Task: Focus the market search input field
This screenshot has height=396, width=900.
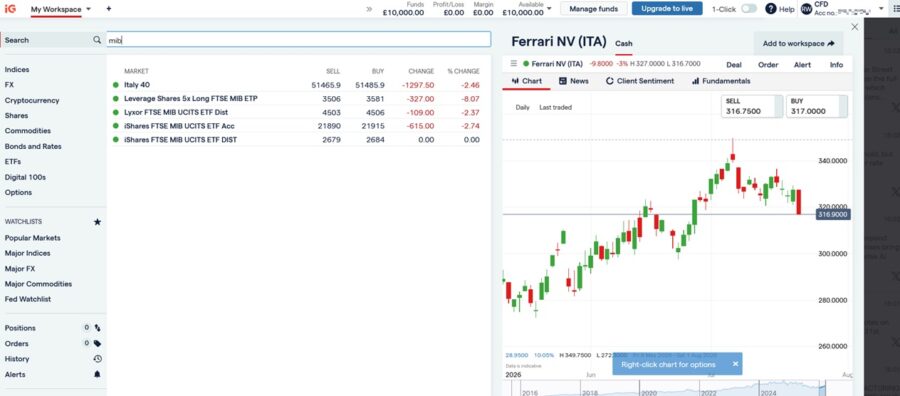Action: [x=298, y=40]
